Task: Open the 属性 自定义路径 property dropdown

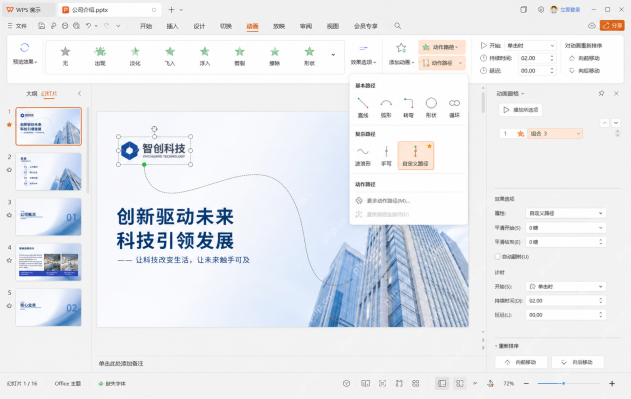Action: [565, 213]
